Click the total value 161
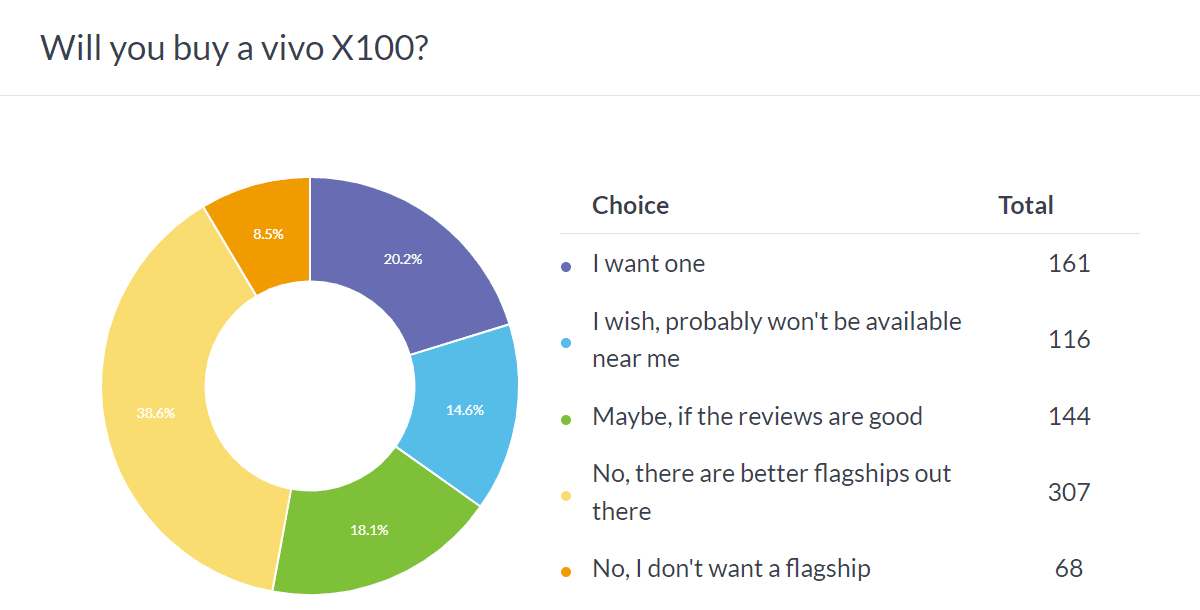 pyautogui.click(x=1068, y=264)
